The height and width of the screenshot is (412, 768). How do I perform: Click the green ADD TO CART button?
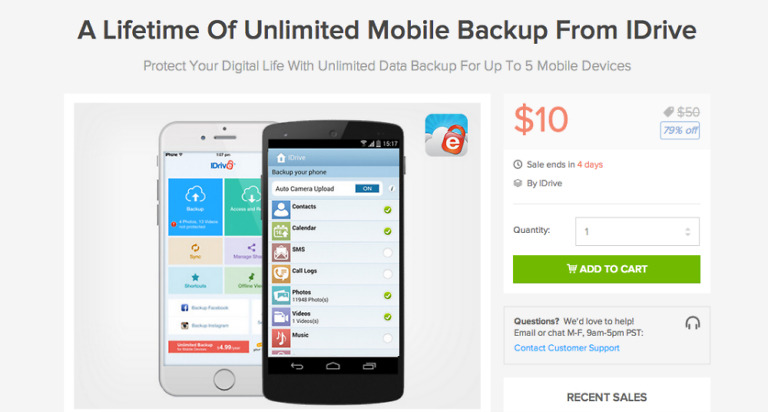click(606, 269)
